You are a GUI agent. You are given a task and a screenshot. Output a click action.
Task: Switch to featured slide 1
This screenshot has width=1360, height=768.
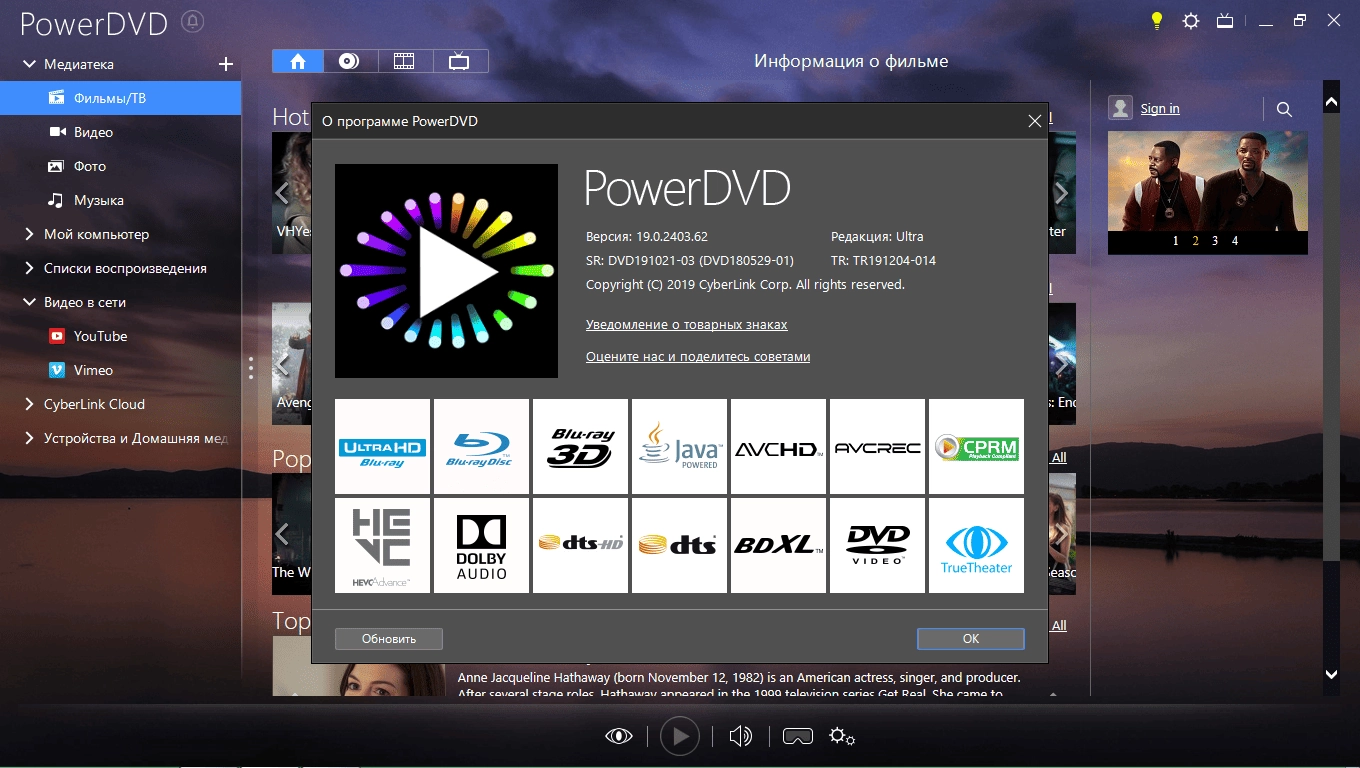tap(1175, 241)
